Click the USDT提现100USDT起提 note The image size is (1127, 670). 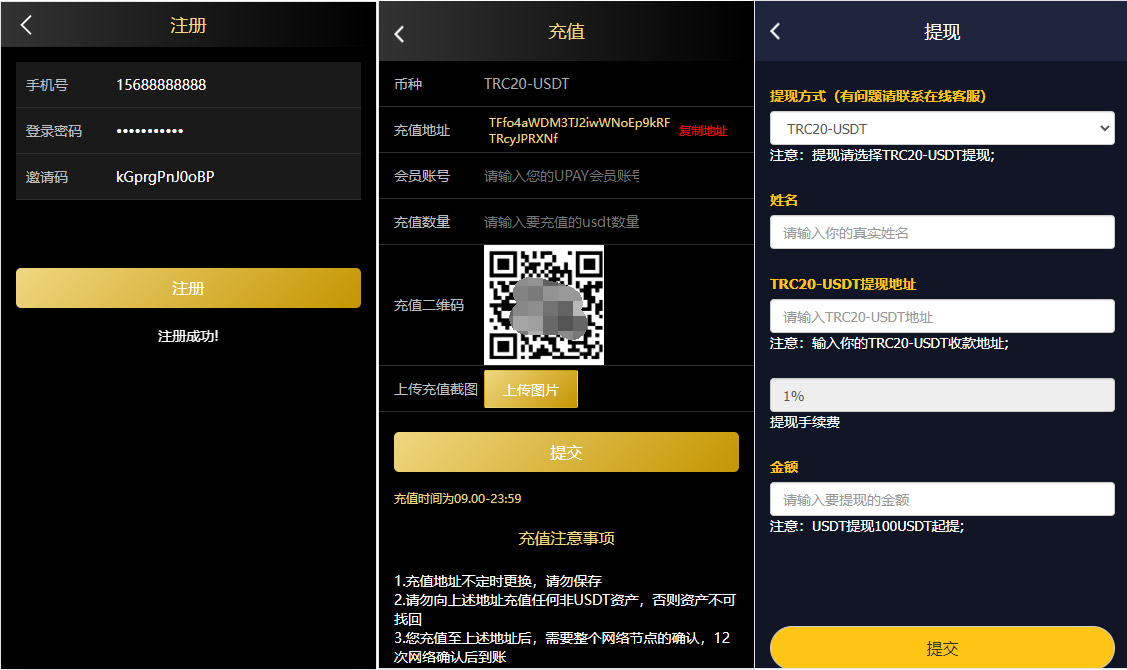pyautogui.click(x=867, y=526)
